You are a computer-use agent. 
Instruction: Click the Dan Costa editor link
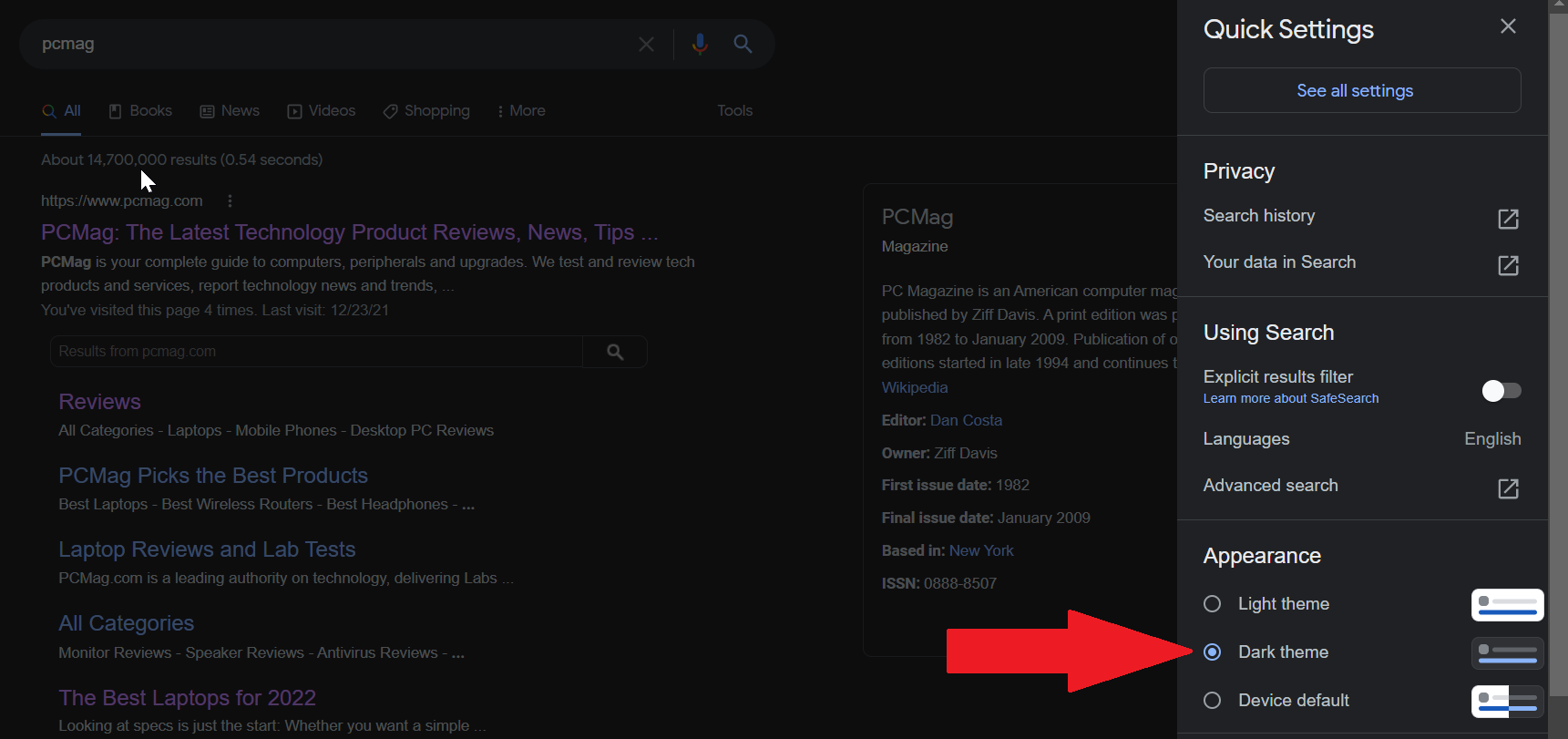(966, 420)
